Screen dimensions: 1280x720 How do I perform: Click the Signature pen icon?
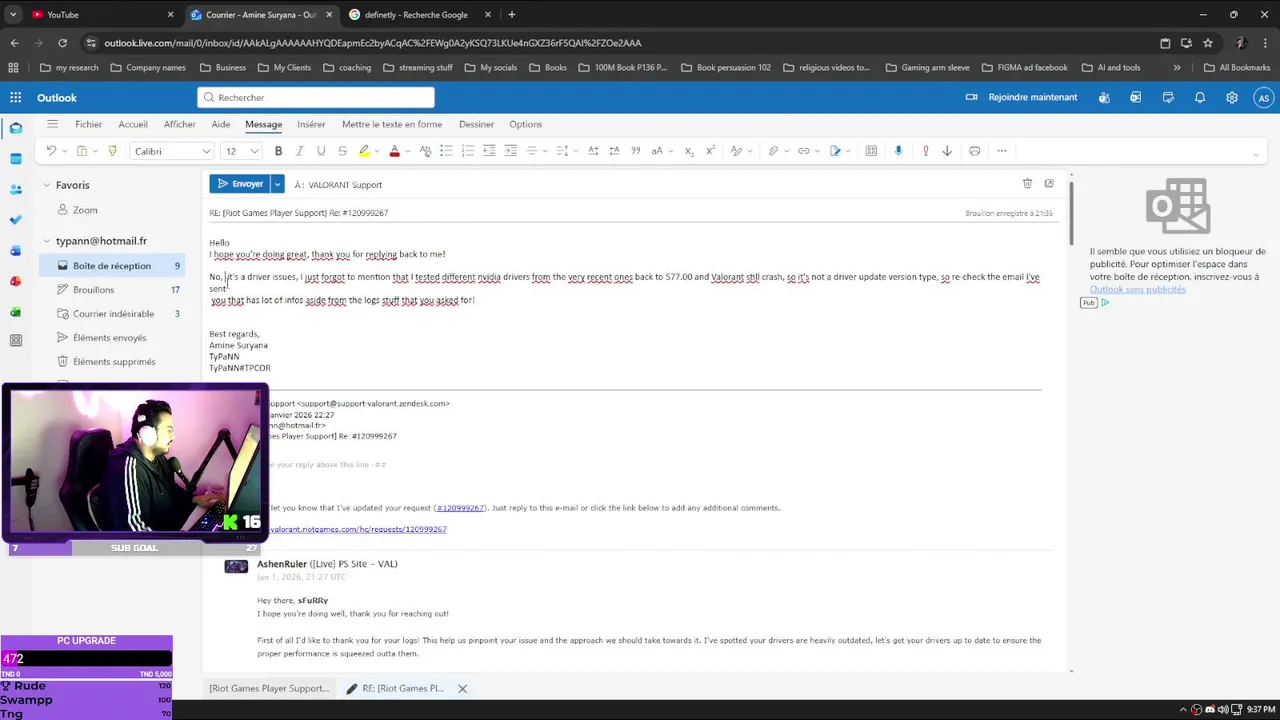click(835, 151)
